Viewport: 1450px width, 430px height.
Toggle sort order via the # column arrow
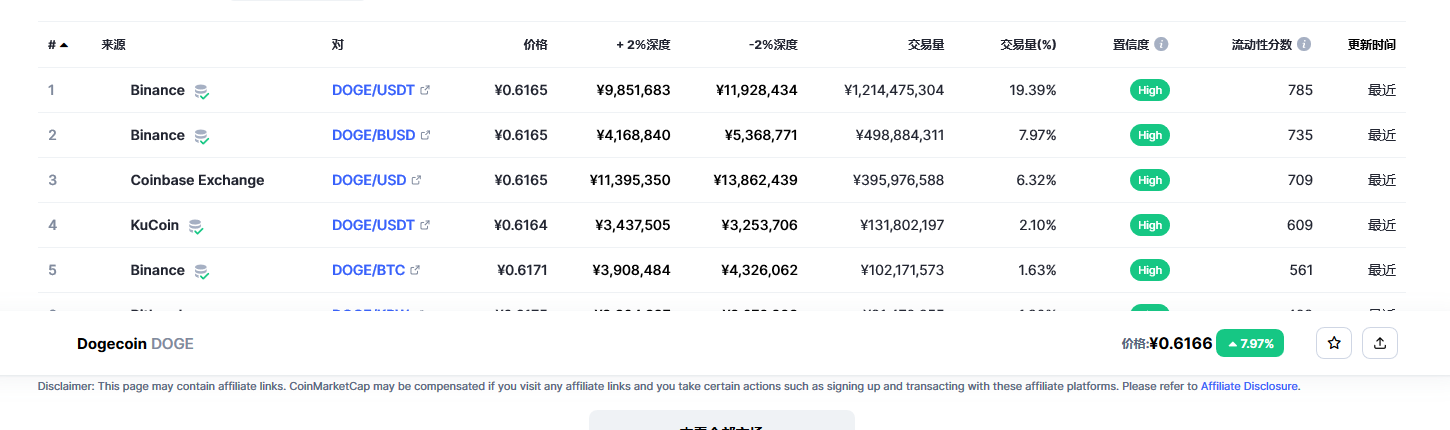point(64,45)
